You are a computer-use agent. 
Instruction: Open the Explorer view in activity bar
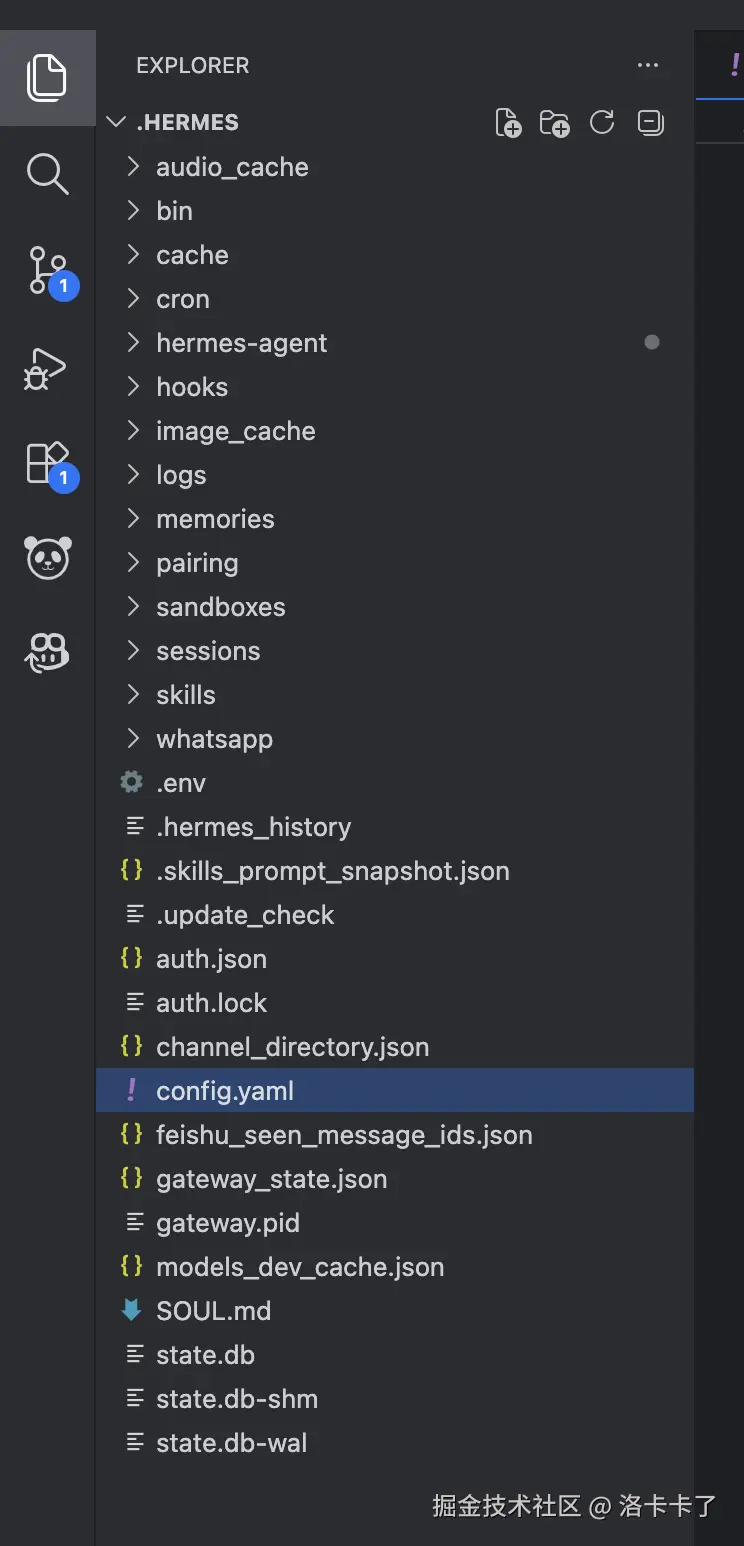click(47, 78)
